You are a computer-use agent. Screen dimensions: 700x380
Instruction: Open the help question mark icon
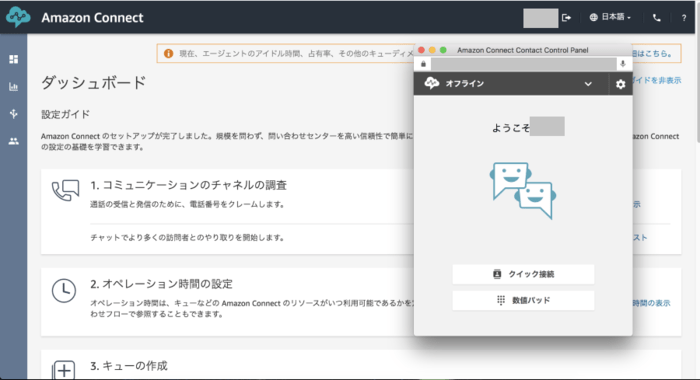point(683,18)
